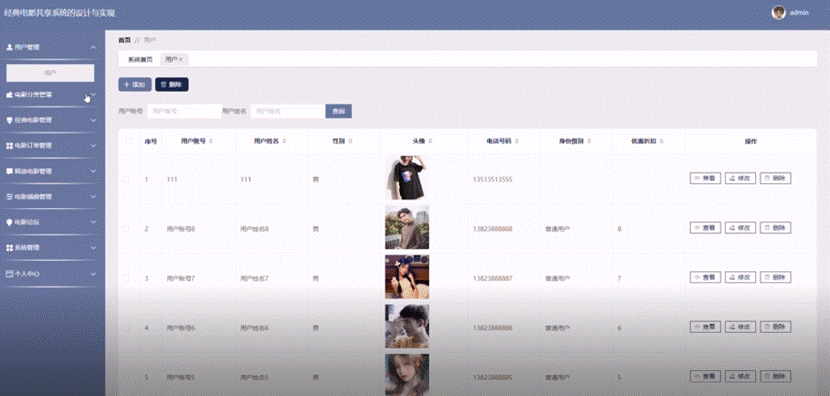Viewport: 830px width, 396px height.
Task: Click 普通用户 in 用户账号8 row
Action: (557, 229)
